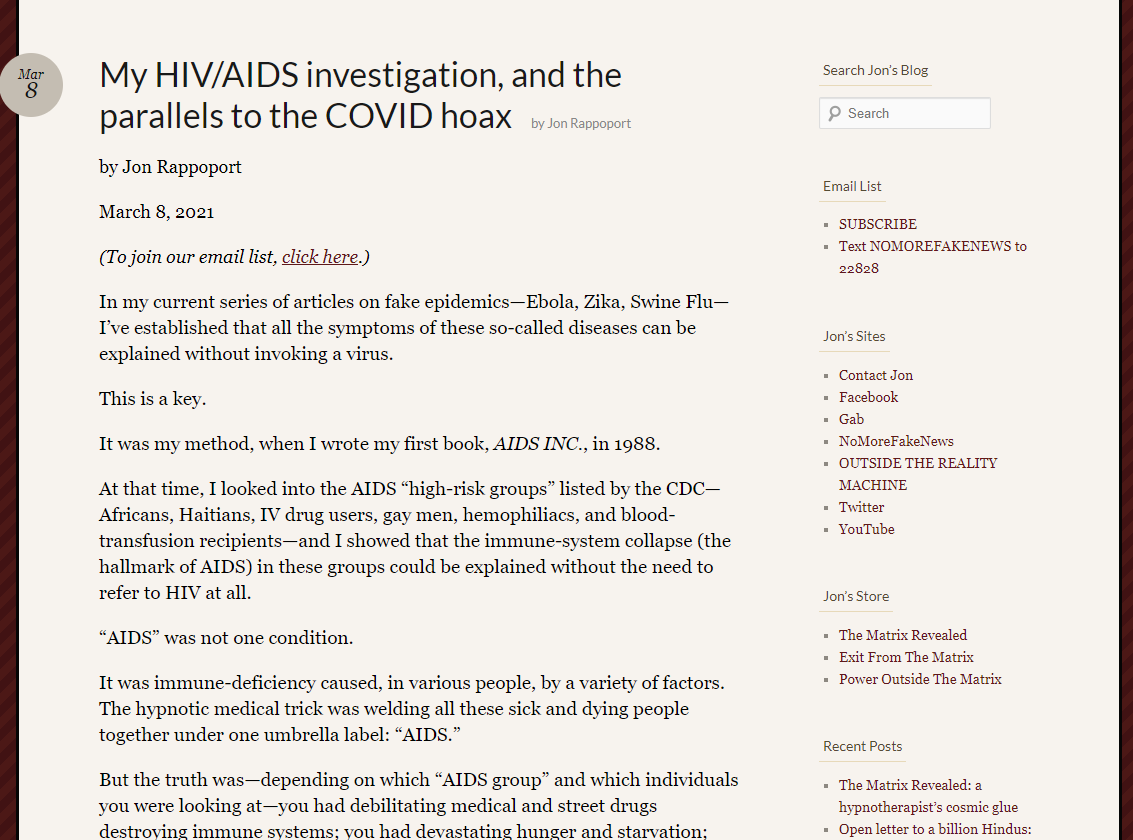Open the SUBSCRIBE link
The image size is (1133, 840).
[x=877, y=225]
